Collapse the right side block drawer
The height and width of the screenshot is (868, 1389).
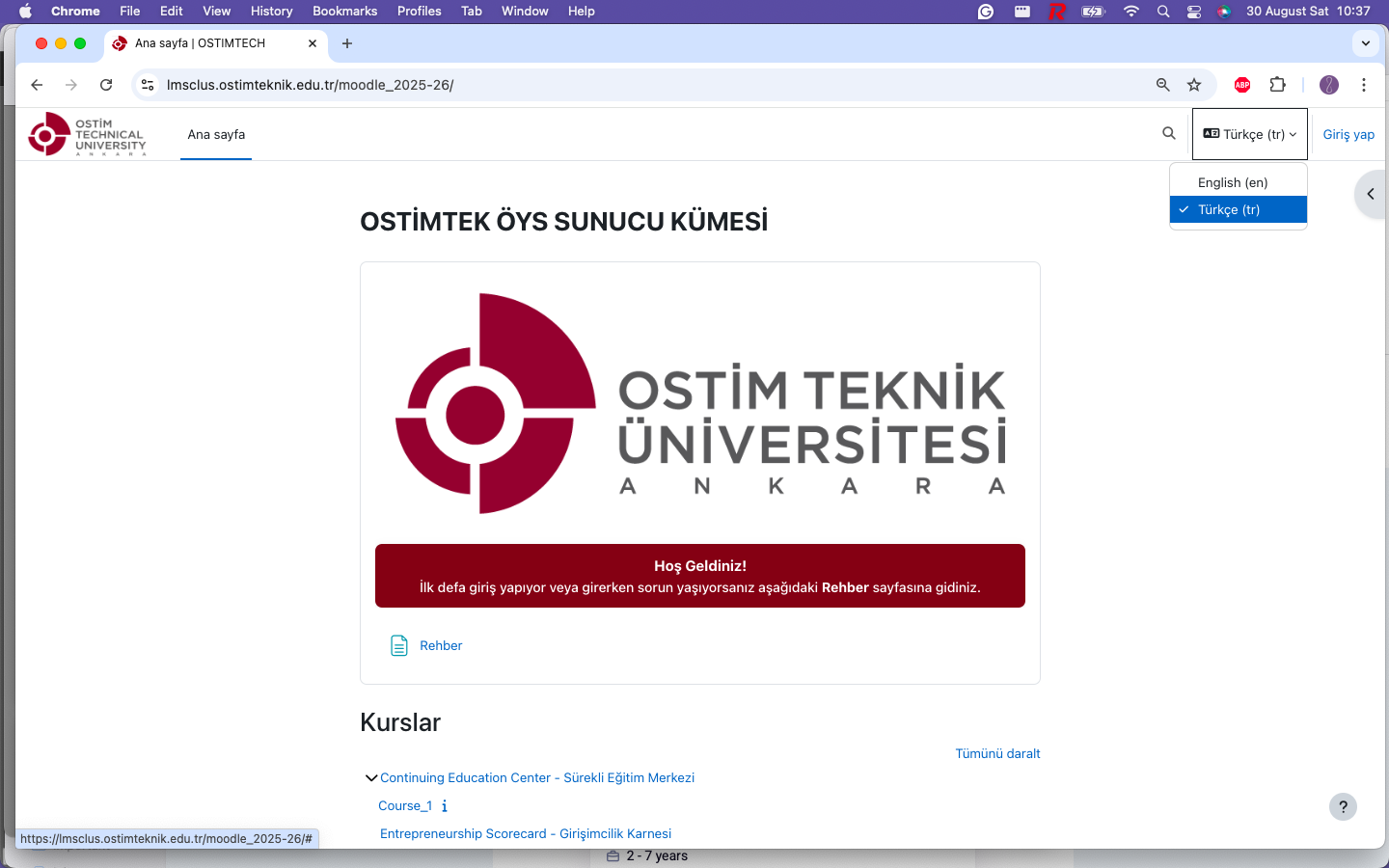pyautogui.click(x=1372, y=194)
